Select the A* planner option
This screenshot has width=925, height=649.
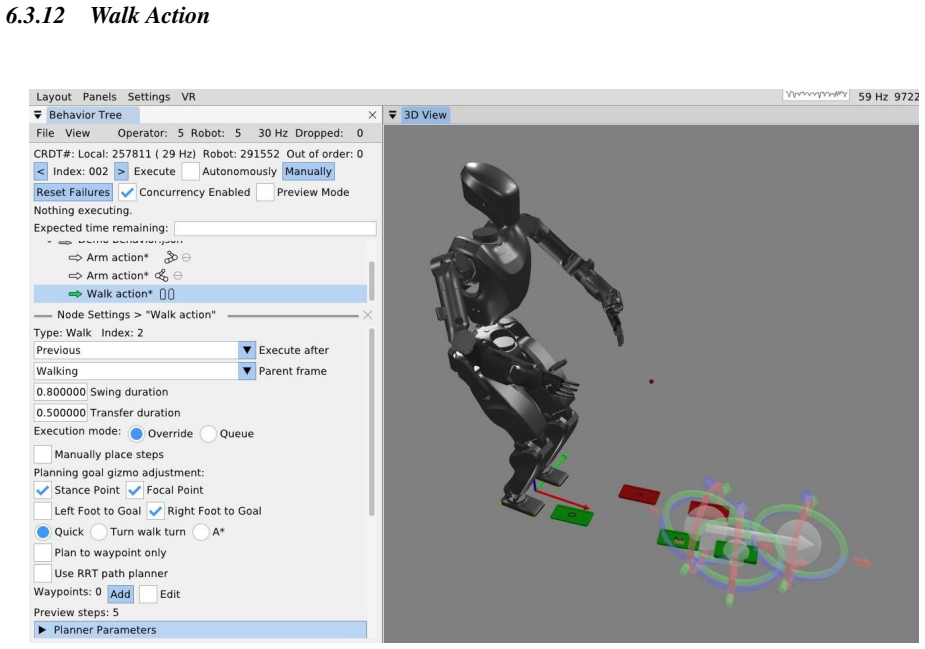click(x=201, y=532)
